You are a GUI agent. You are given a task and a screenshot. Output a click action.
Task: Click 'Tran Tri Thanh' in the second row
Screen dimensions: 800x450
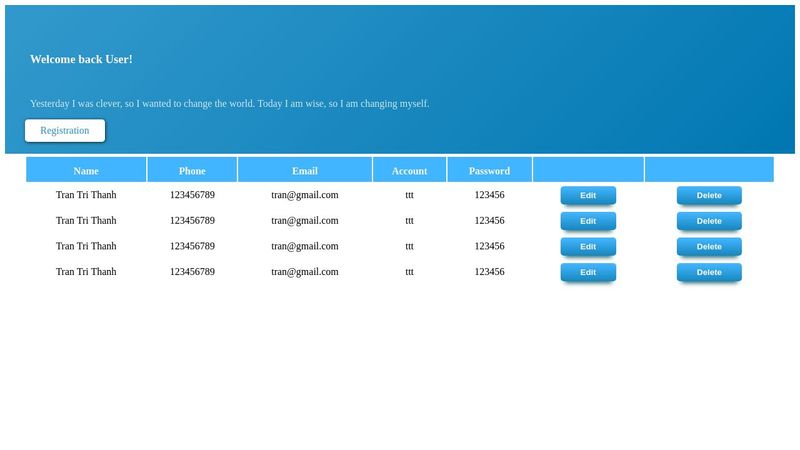pyautogui.click(x=86, y=220)
